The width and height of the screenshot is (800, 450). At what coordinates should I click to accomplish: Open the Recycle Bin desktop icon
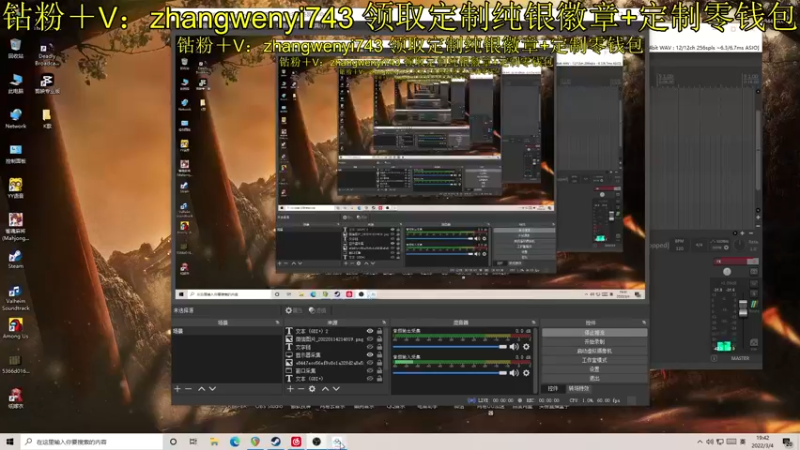(16, 49)
